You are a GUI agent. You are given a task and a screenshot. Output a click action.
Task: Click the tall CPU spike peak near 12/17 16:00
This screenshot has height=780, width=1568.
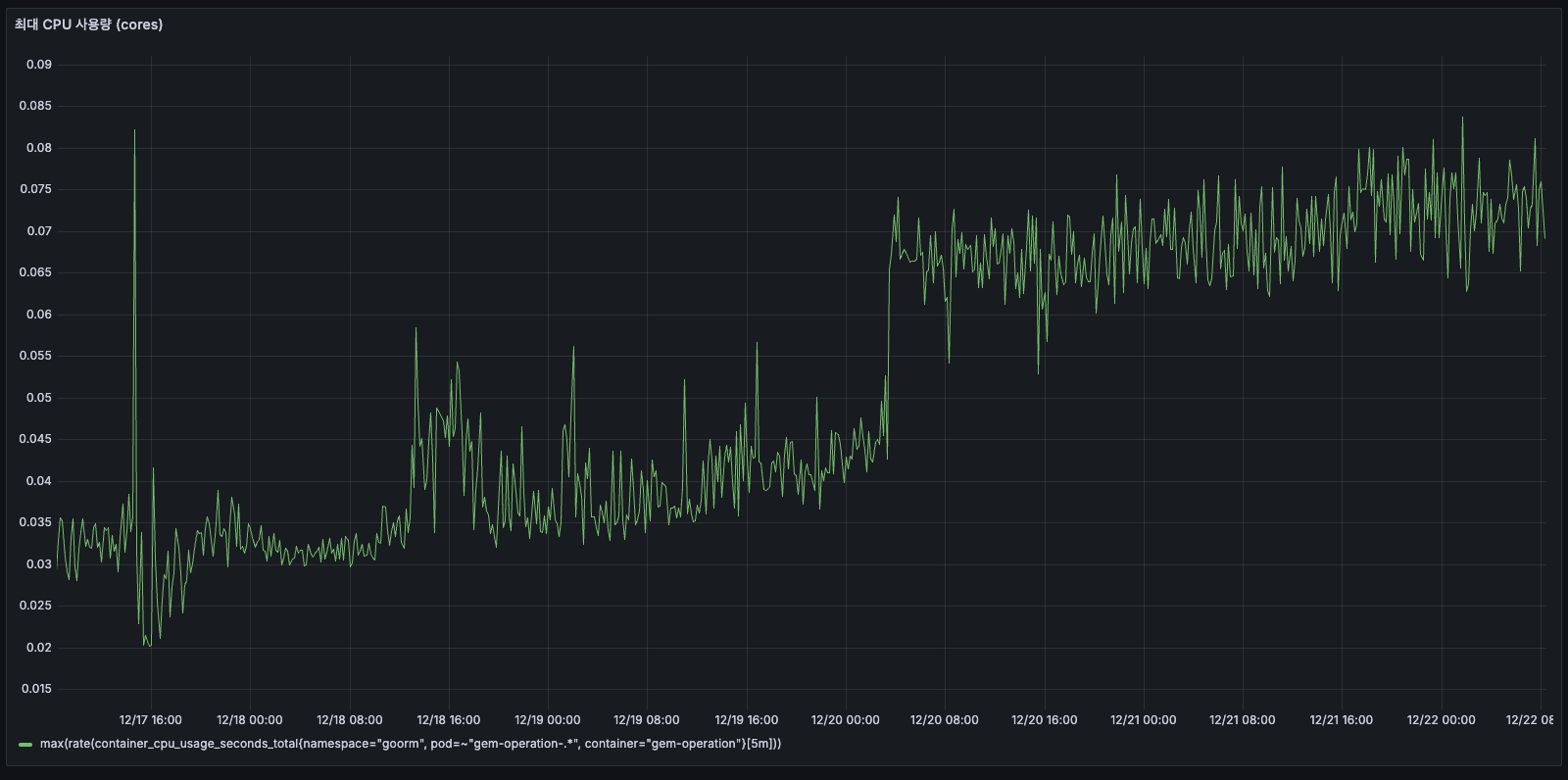135,130
